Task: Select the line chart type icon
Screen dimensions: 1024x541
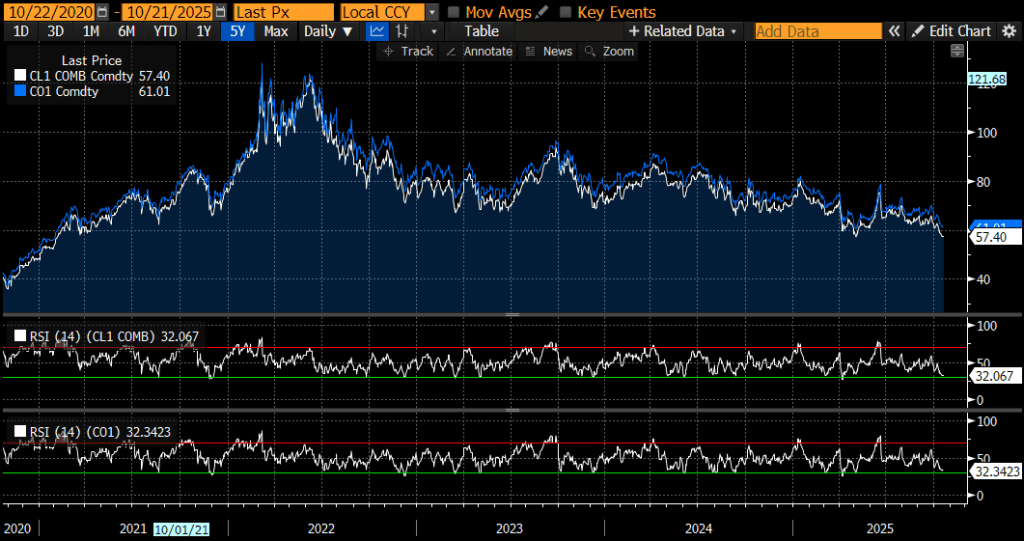Action: pyautogui.click(x=377, y=31)
